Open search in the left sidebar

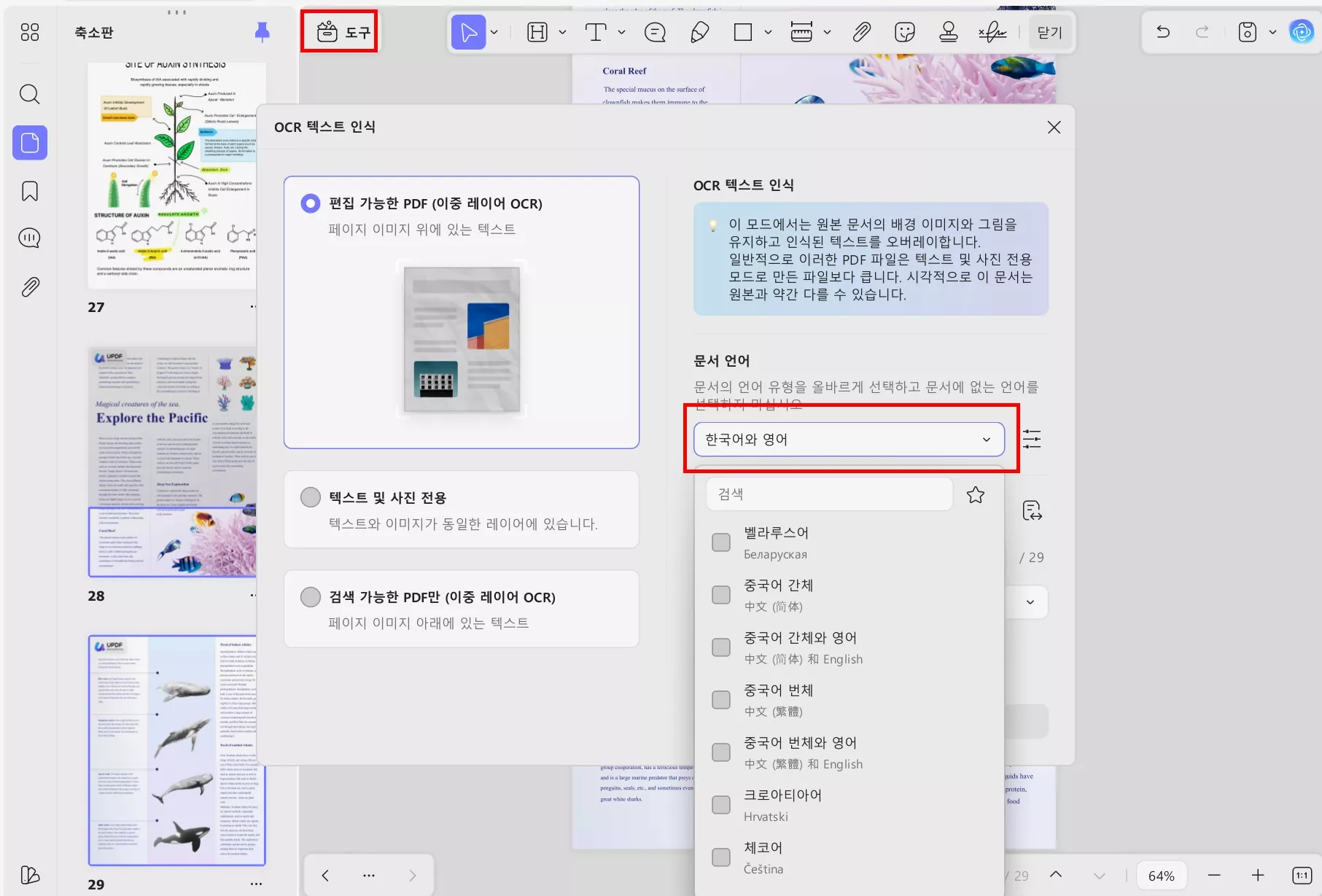pos(29,94)
